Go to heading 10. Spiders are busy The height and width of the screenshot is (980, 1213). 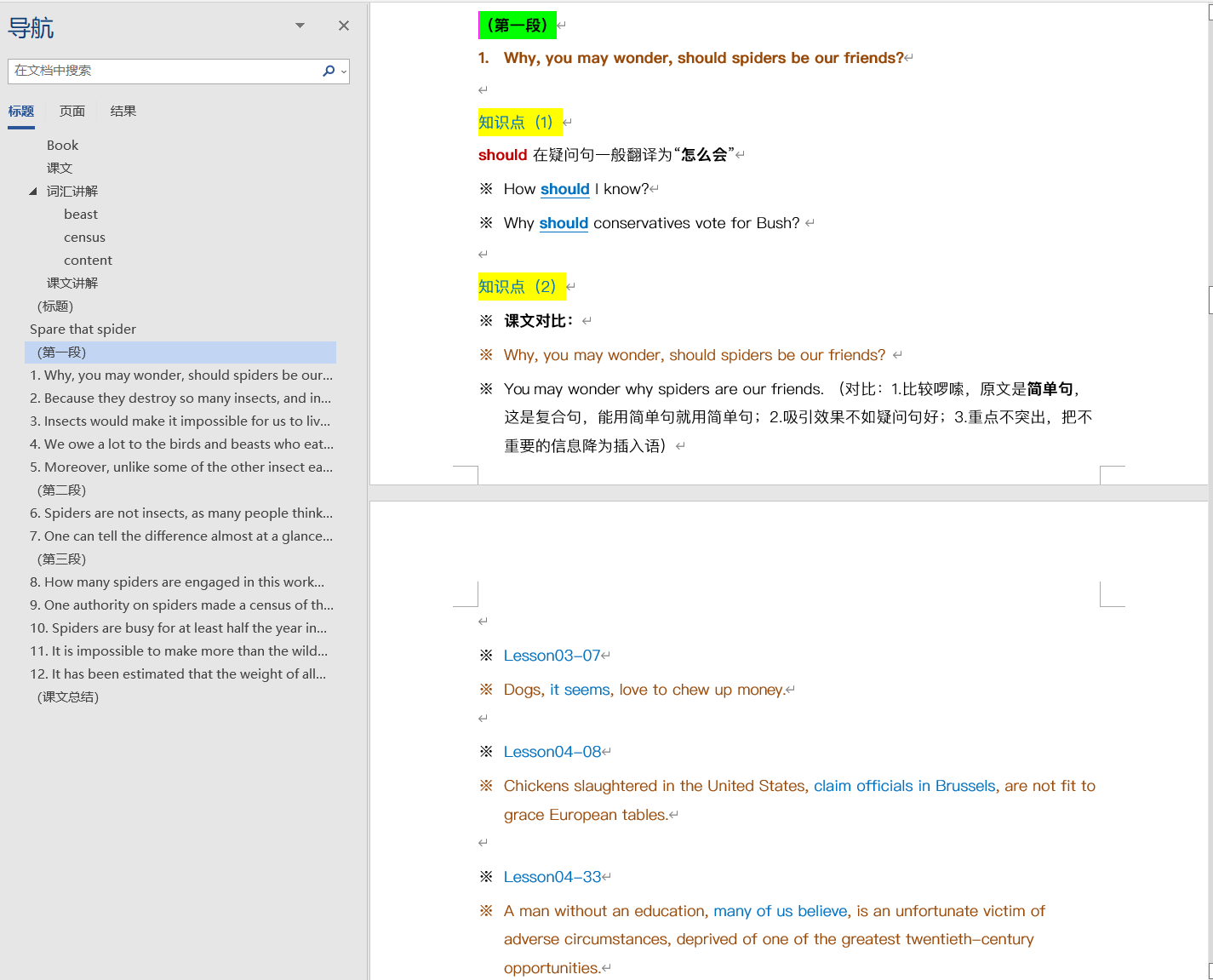pyautogui.click(x=178, y=628)
